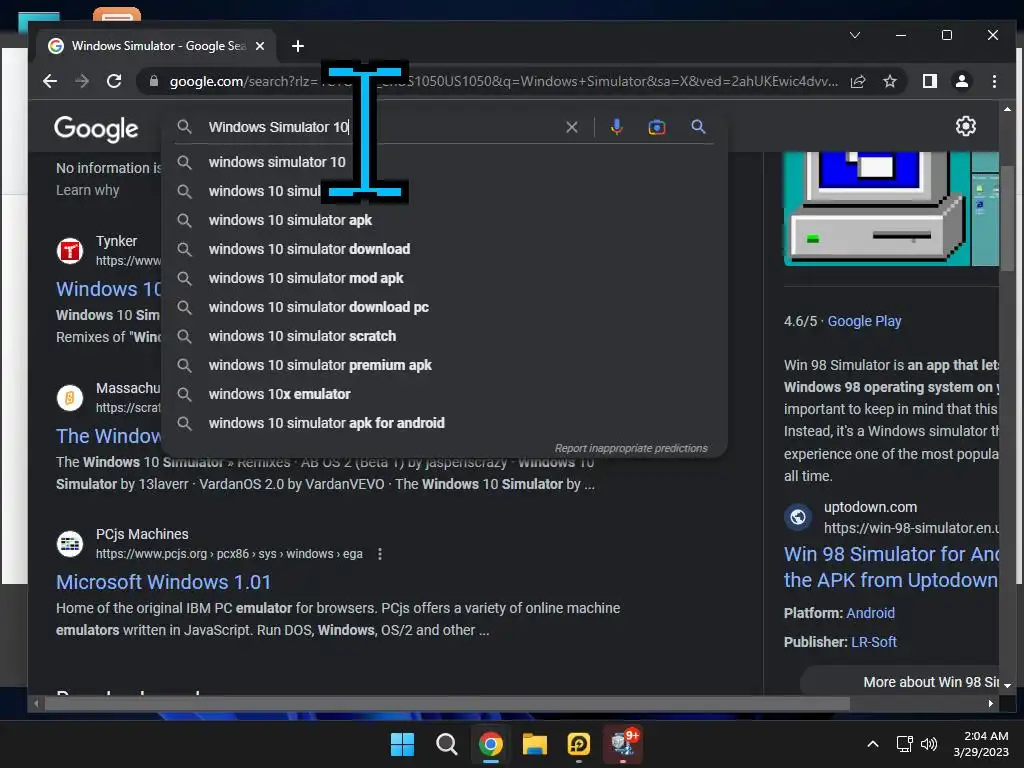The height and width of the screenshot is (768, 1024).
Task: Go to the Google logo homepage
Action: [x=96, y=129]
